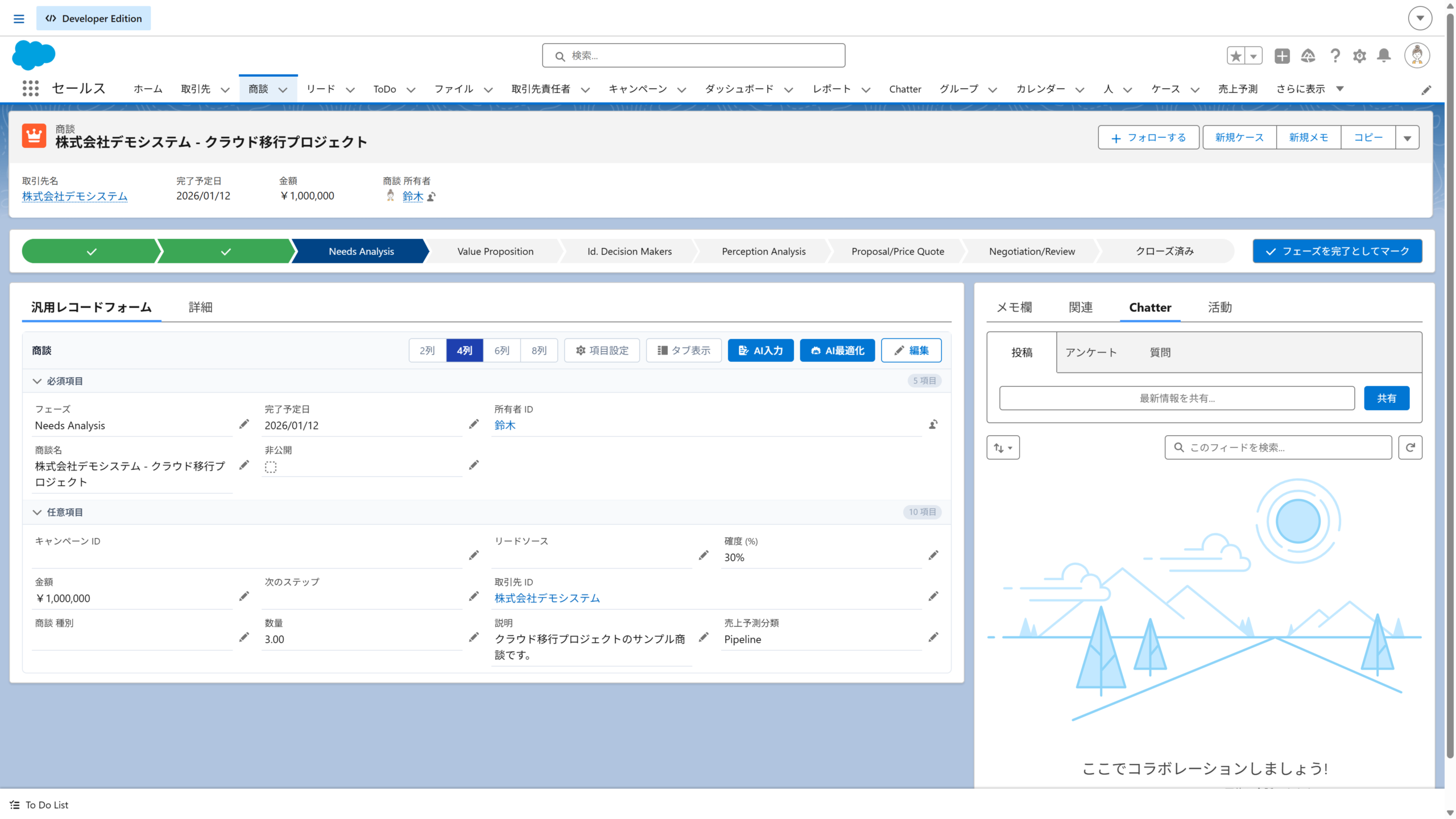Click the favorites star icon
The height and width of the screenshot is (819, 1456).
tap(1236, 56)
